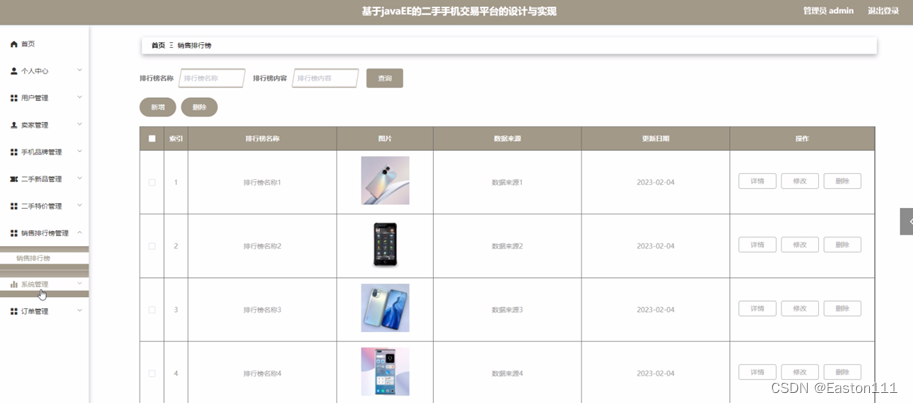Click the 排行榜名称 input field

coord(212,78)
